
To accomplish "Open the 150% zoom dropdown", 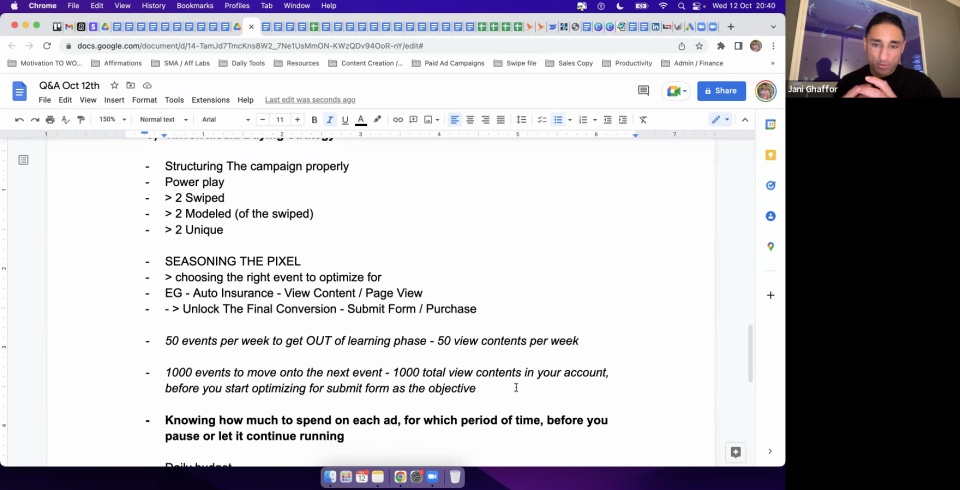I will [x=113, y=119].
